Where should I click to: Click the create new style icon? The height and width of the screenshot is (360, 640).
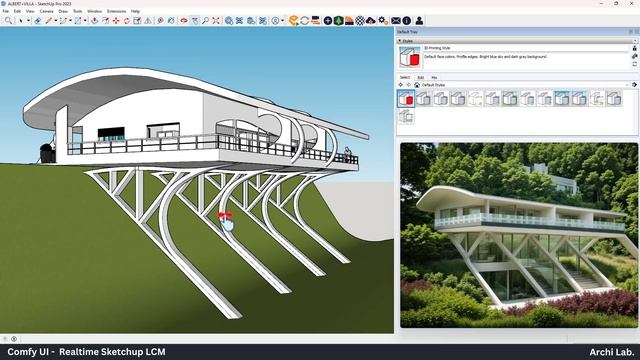pyautogui.click(x=635, y=56)
